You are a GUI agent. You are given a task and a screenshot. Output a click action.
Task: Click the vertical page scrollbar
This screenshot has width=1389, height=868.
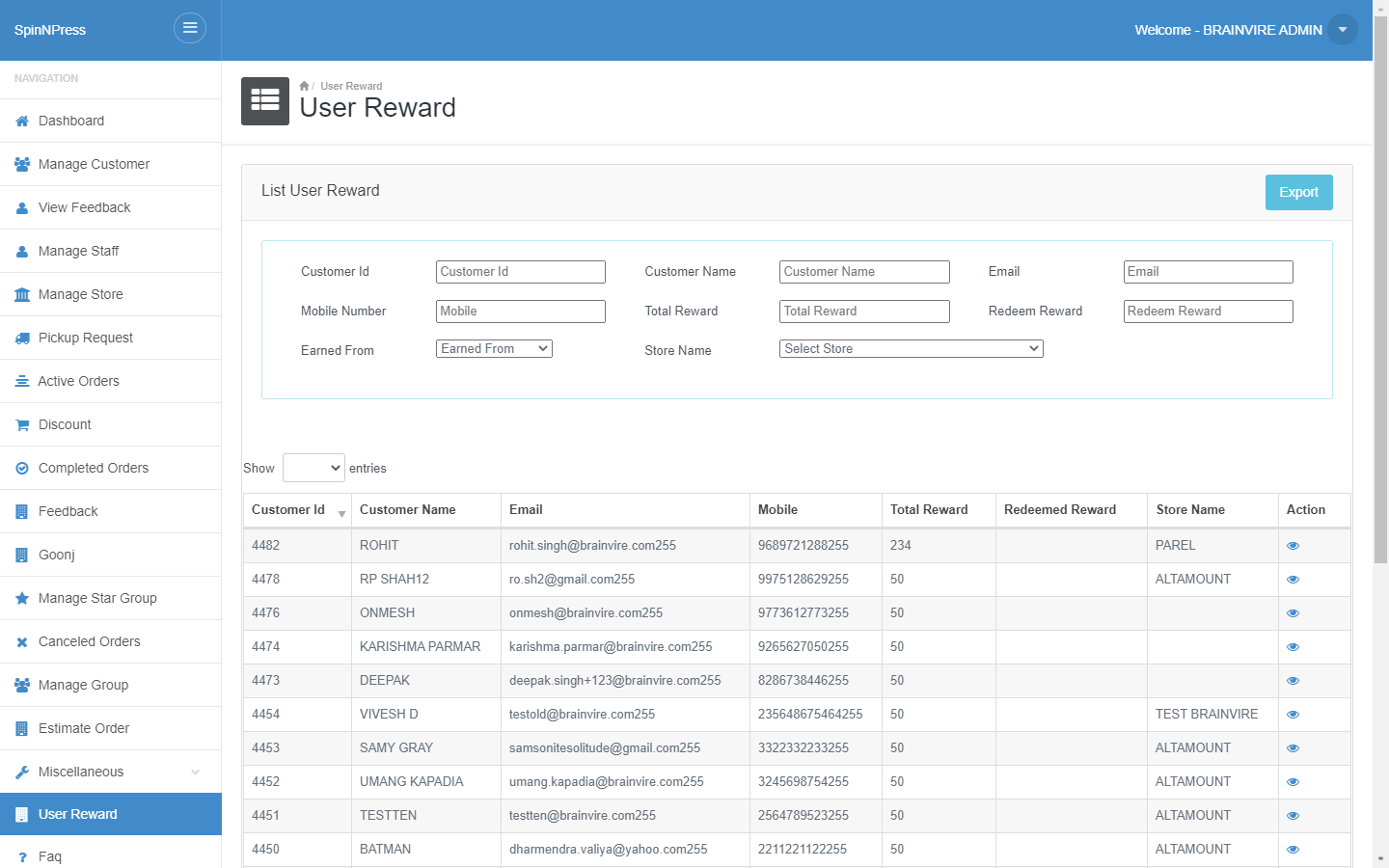[x=1380, y=289]
